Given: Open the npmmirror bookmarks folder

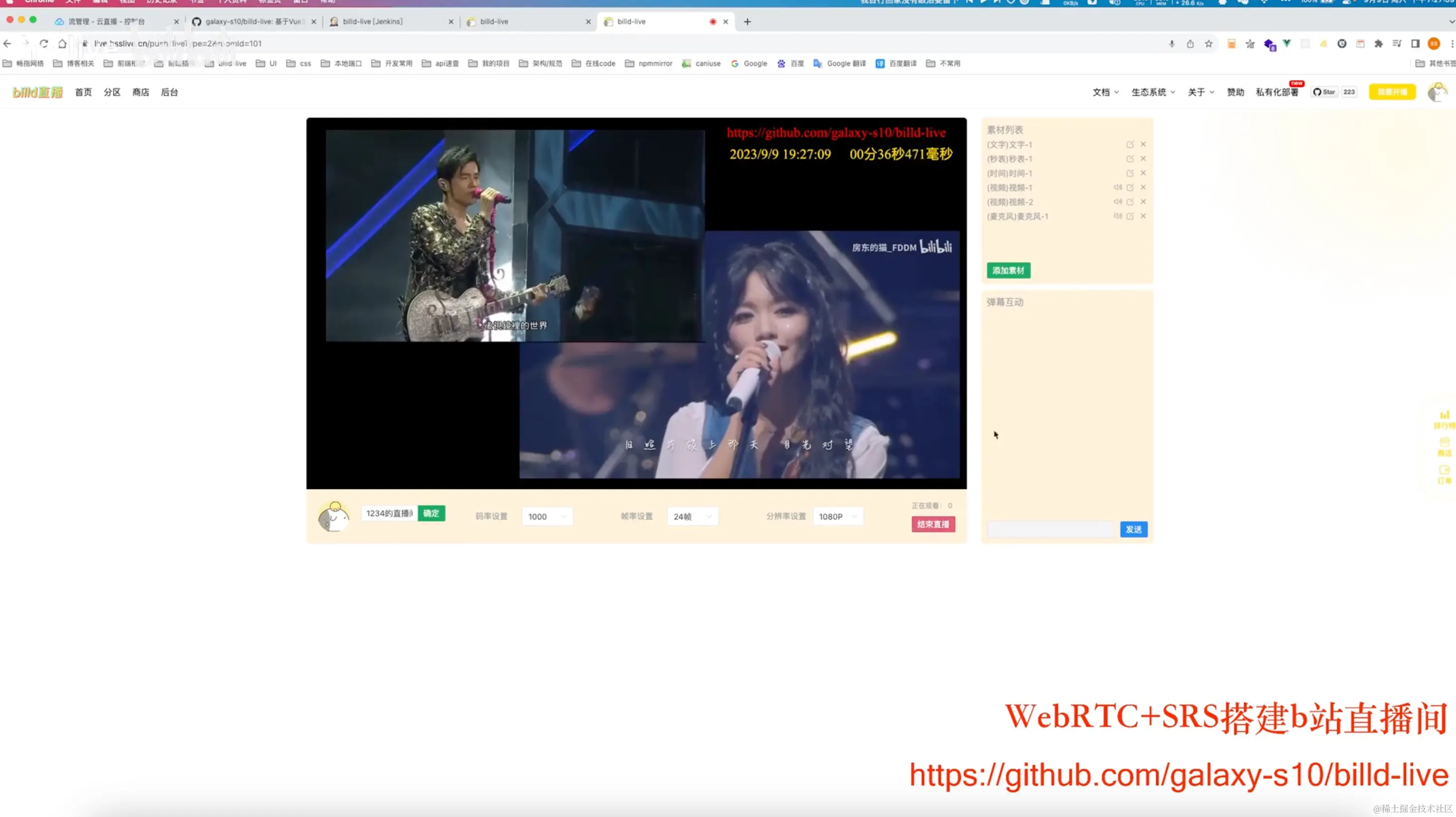Looking at the screenshot, I should point(648,63).
